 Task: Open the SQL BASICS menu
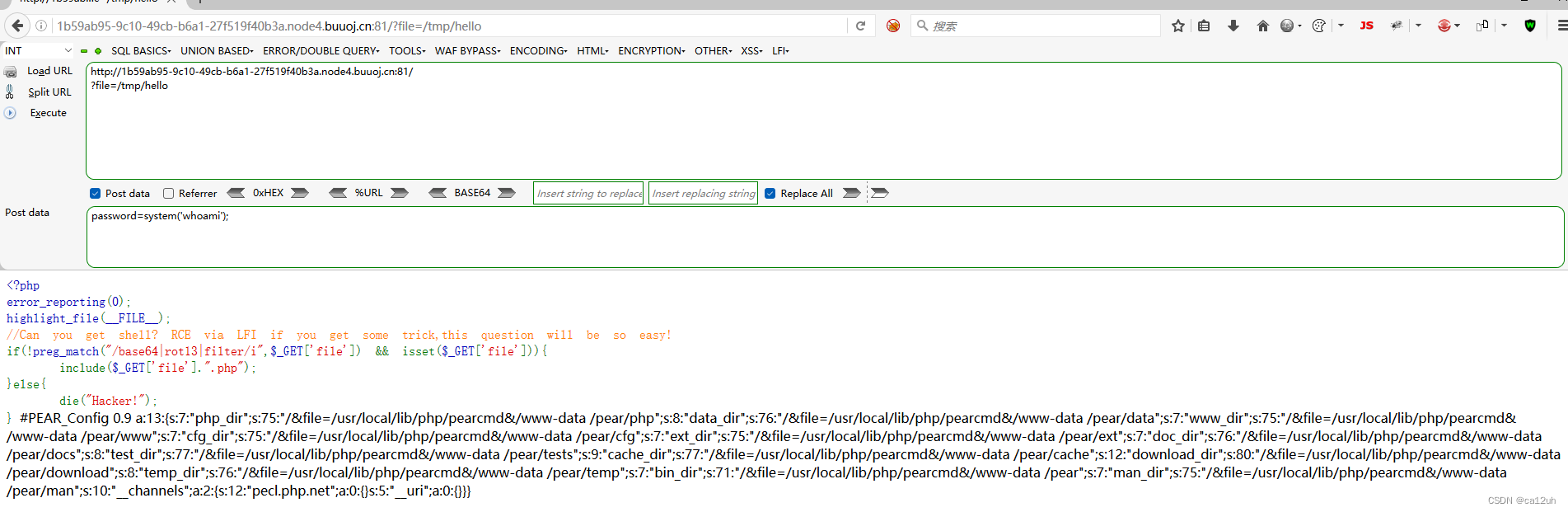tap(141, 51)
